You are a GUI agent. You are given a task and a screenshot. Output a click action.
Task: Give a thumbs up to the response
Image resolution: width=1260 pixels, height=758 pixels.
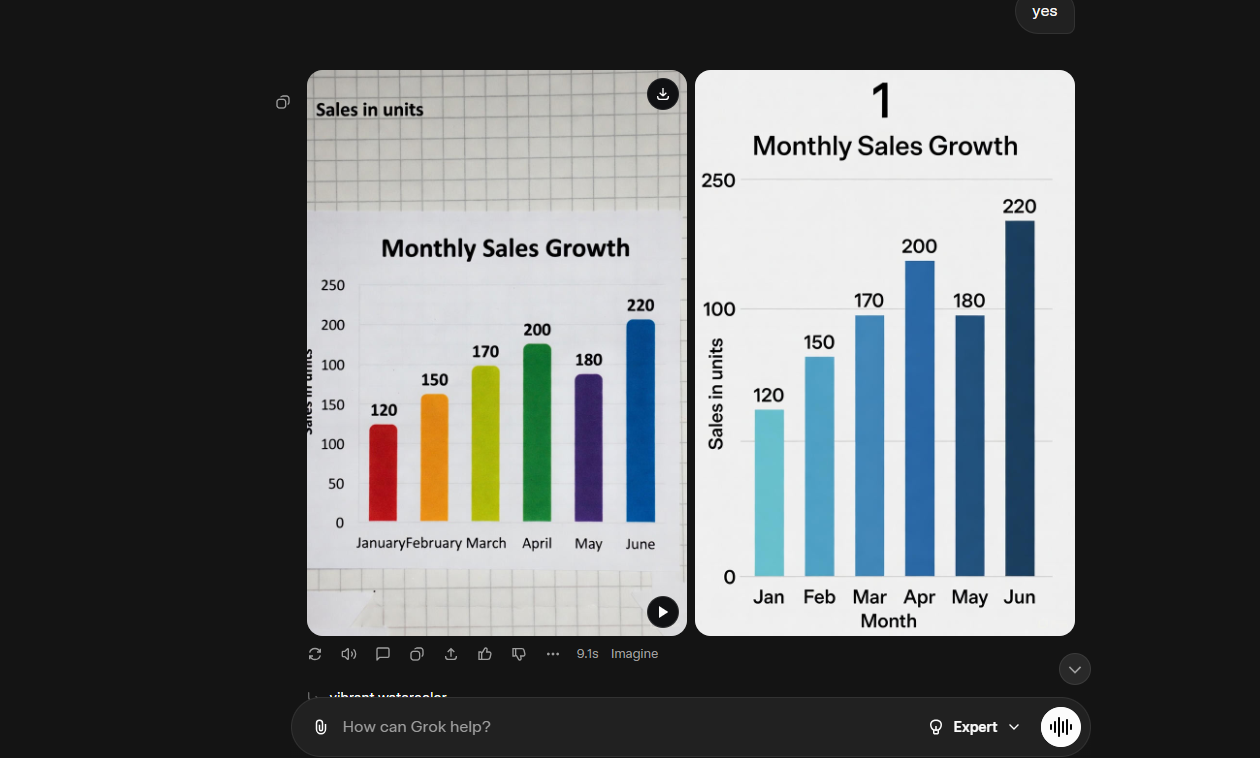(x=485, y=653)
